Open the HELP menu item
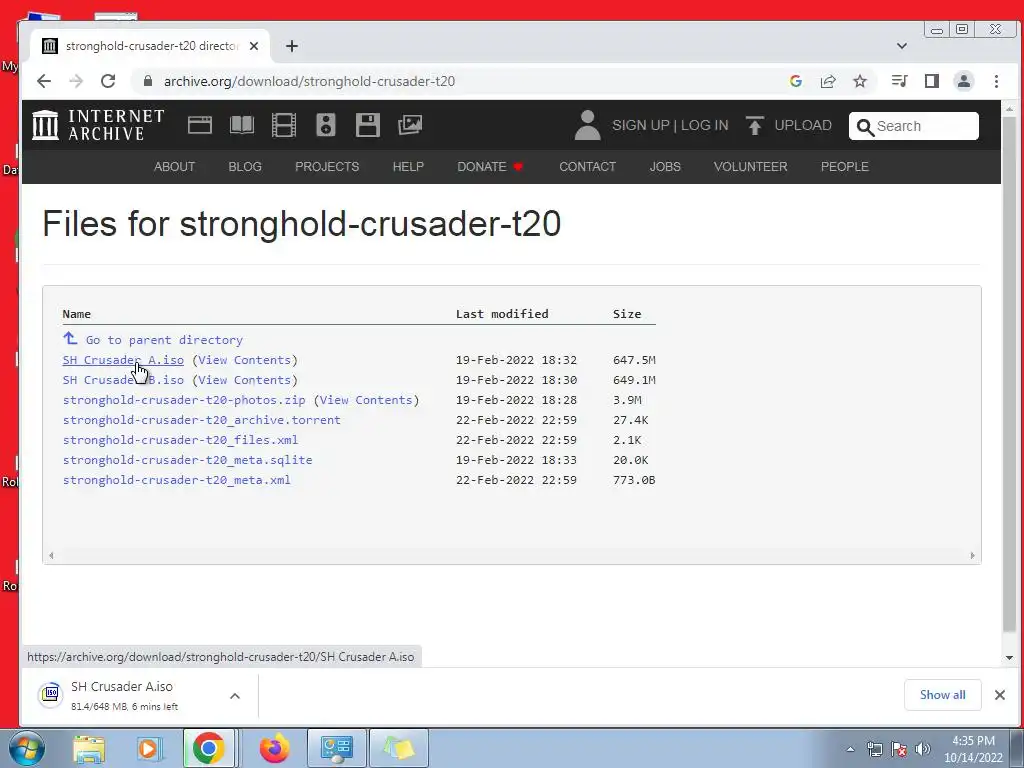Image resolution: width=1024 pixels, height=768 pixels. (x=408, y=167)
